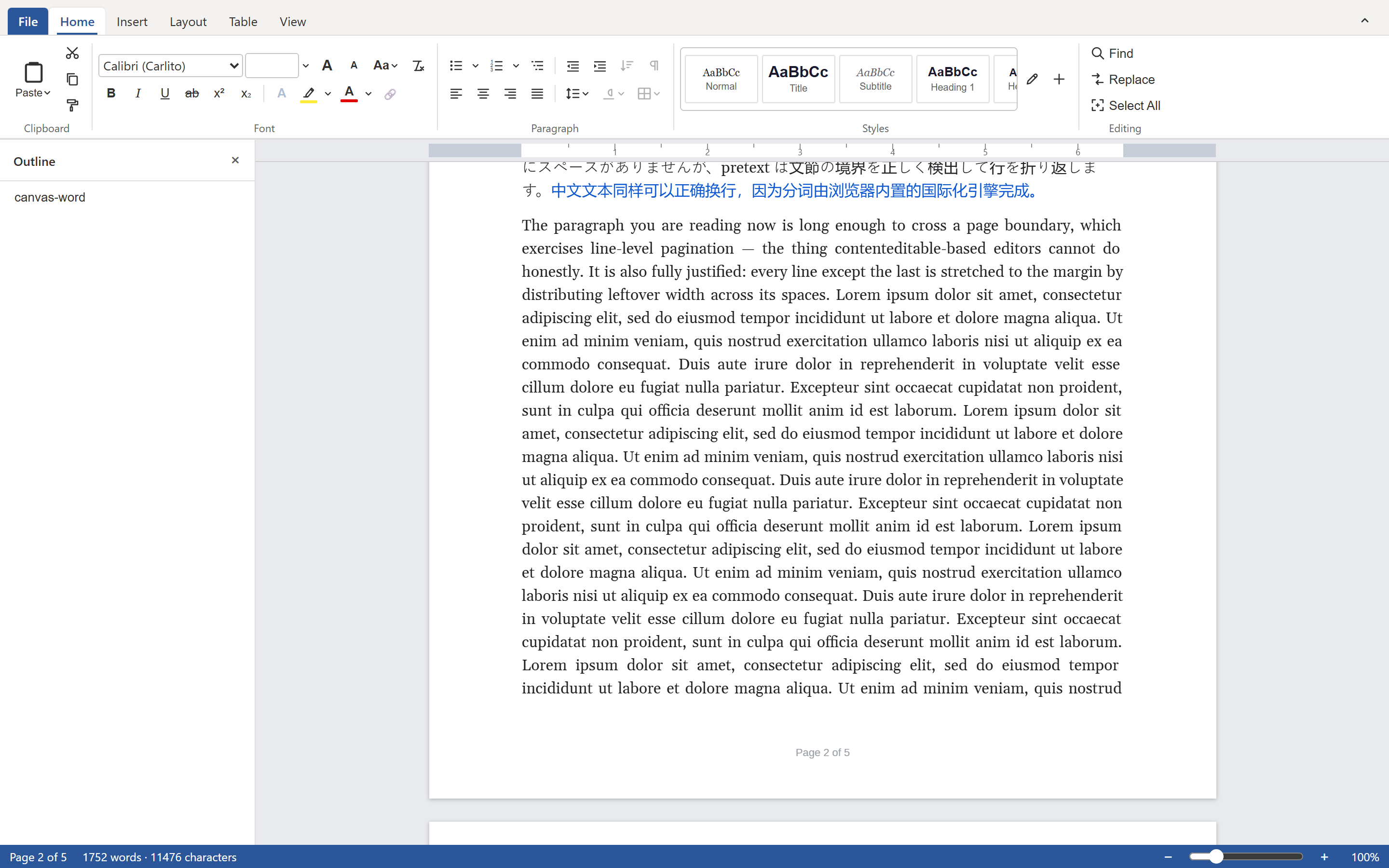Viewport: 1389px width, 868px height.
Task: Open numbering style dropdown arrow
Action: (516, 66)
